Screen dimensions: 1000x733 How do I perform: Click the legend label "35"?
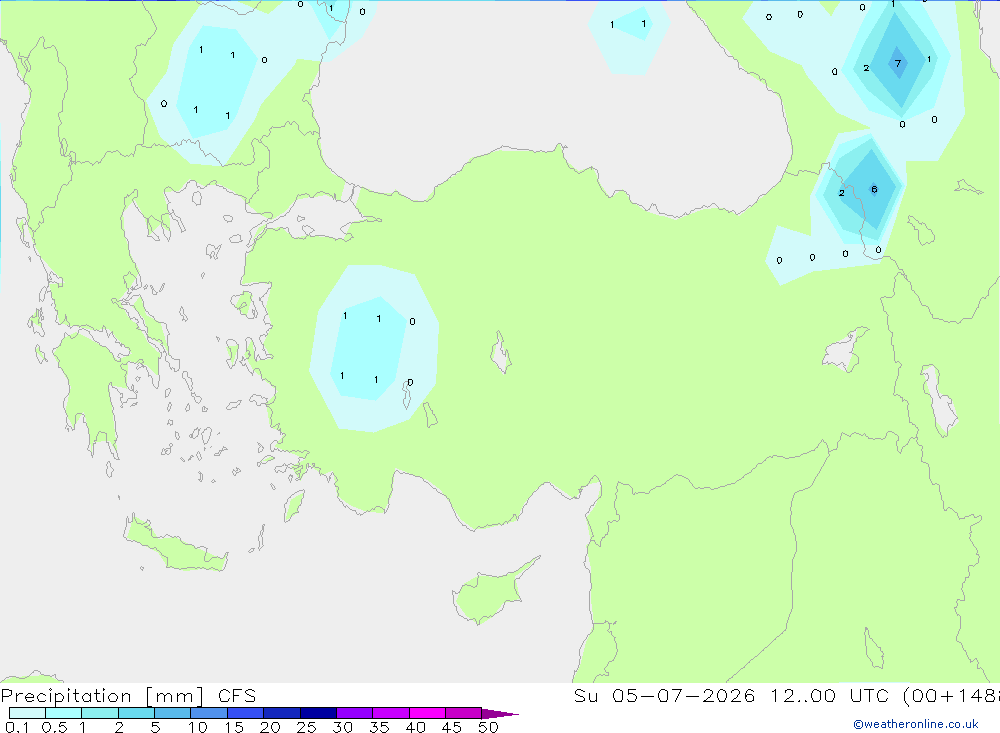coord(379,727)
